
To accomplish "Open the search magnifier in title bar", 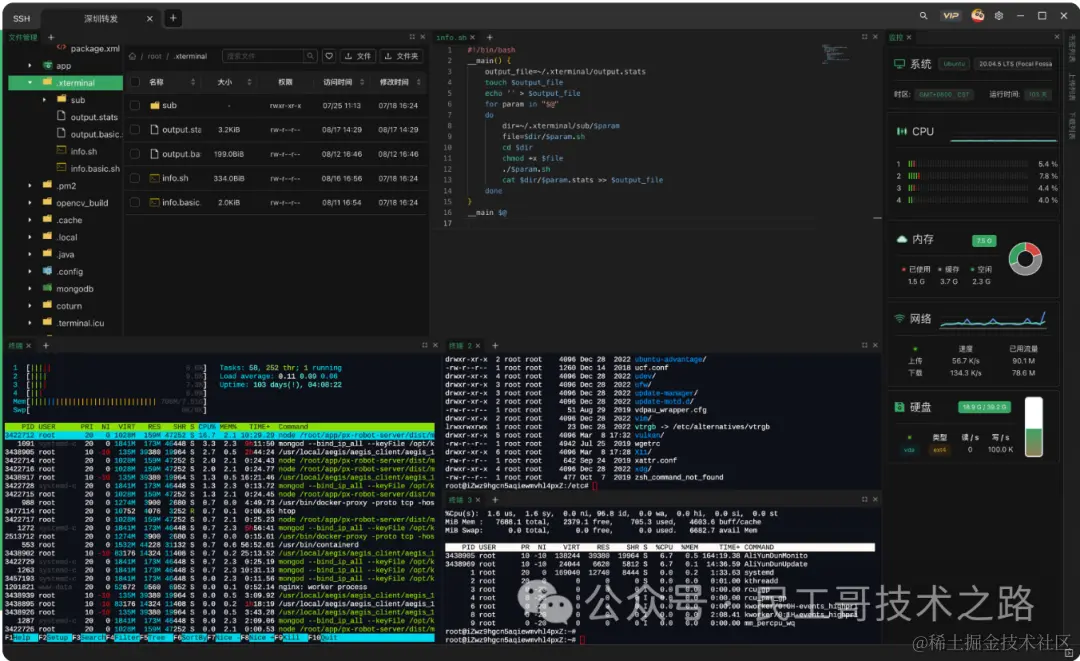I will 923,16.
